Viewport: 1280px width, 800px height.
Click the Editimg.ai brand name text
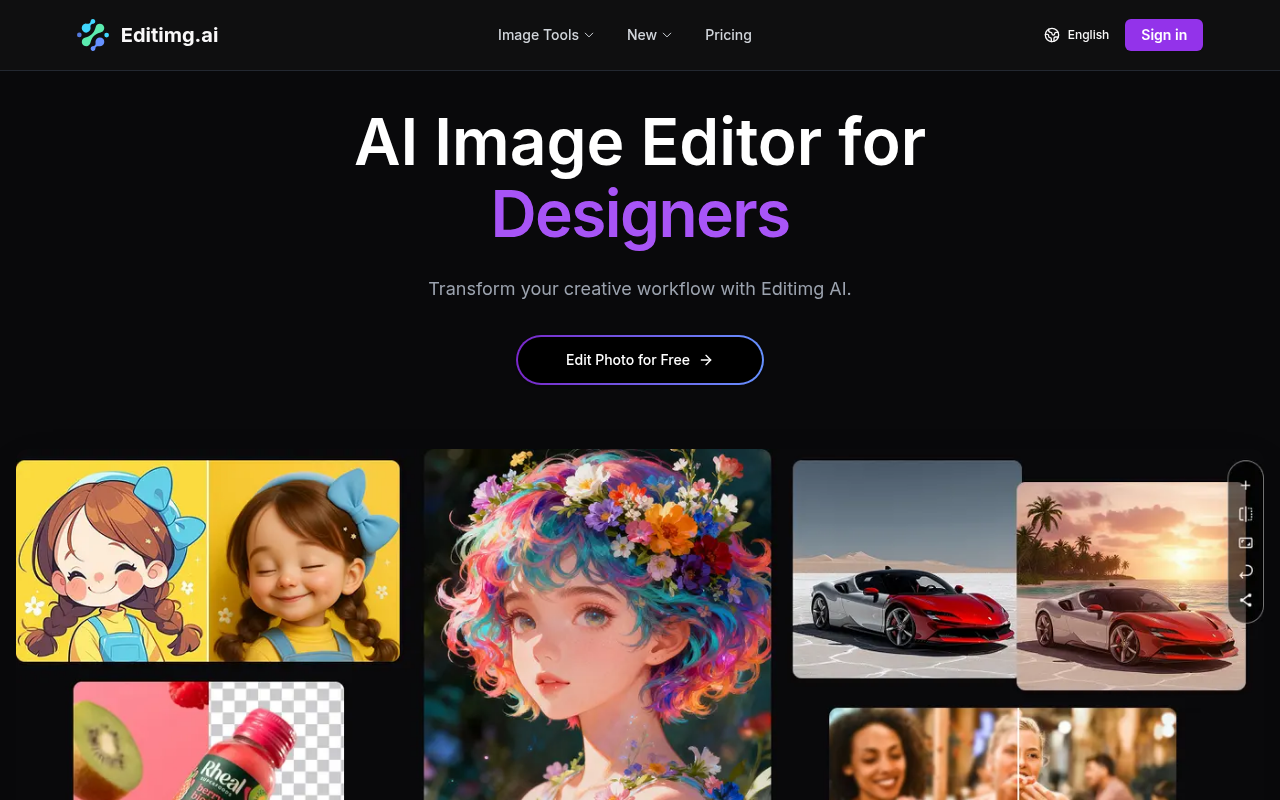pyautogui.click(x=169, y=35)
